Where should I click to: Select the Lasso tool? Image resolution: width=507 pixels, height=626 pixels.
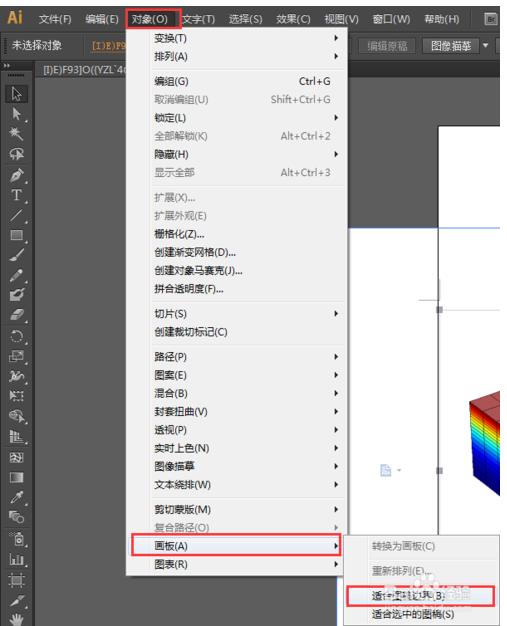(16, 154)
